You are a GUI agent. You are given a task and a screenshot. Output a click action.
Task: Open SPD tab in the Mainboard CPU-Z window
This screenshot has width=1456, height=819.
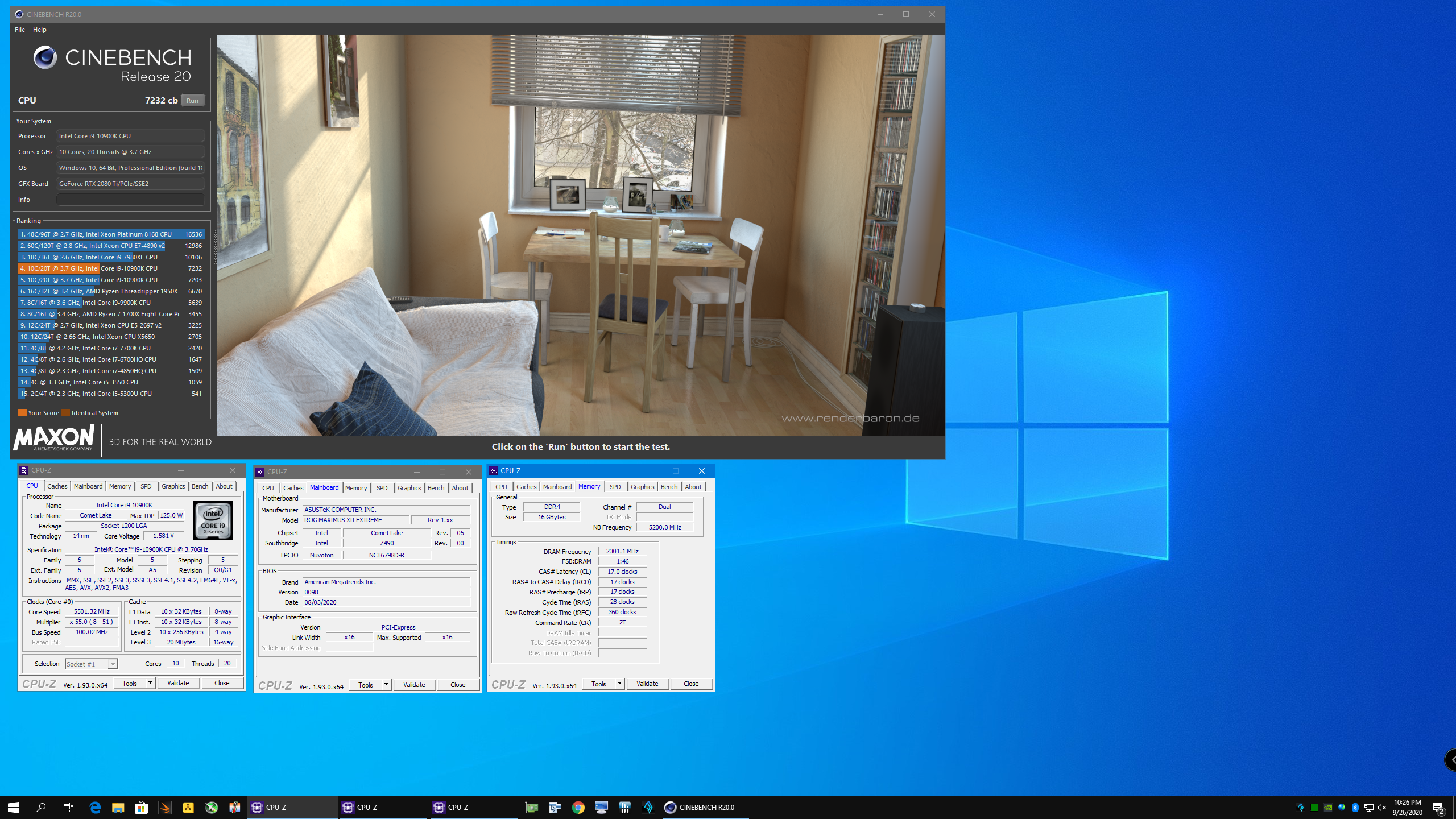click(x=382, y=488)
